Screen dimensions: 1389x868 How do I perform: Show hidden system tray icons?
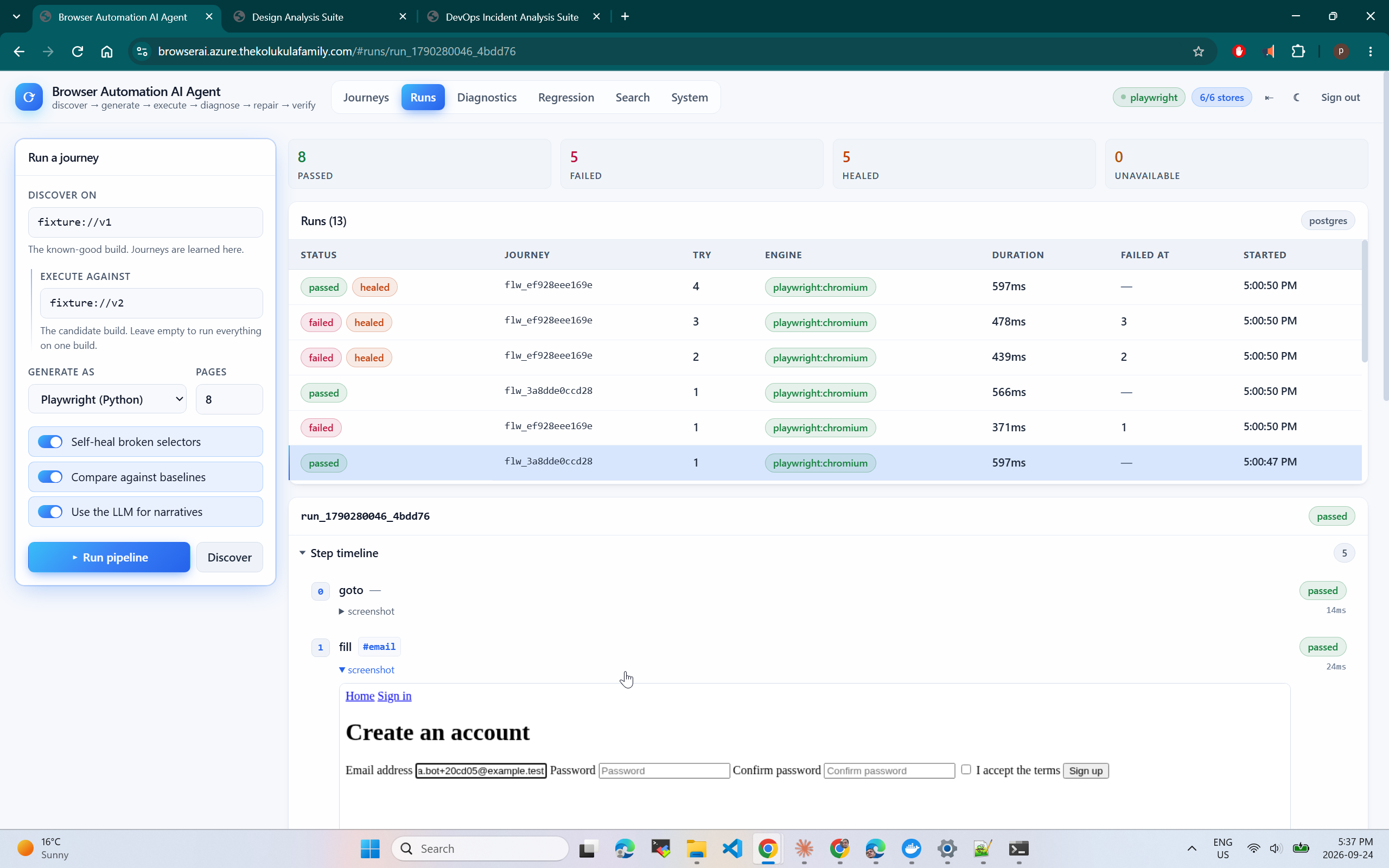coord(1192,848)
